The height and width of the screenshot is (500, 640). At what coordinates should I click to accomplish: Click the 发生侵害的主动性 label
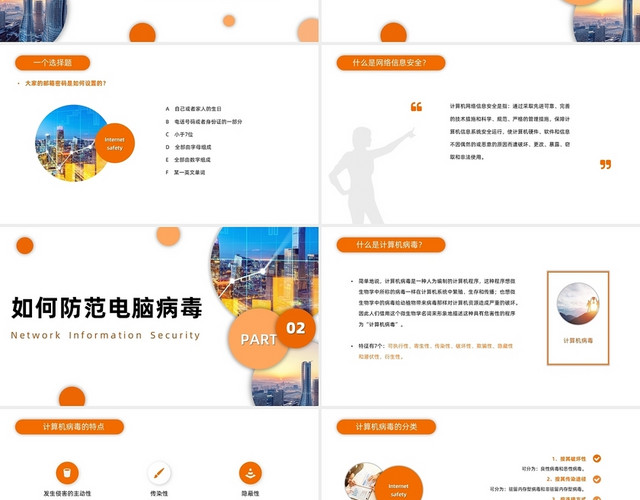point(67,493)
